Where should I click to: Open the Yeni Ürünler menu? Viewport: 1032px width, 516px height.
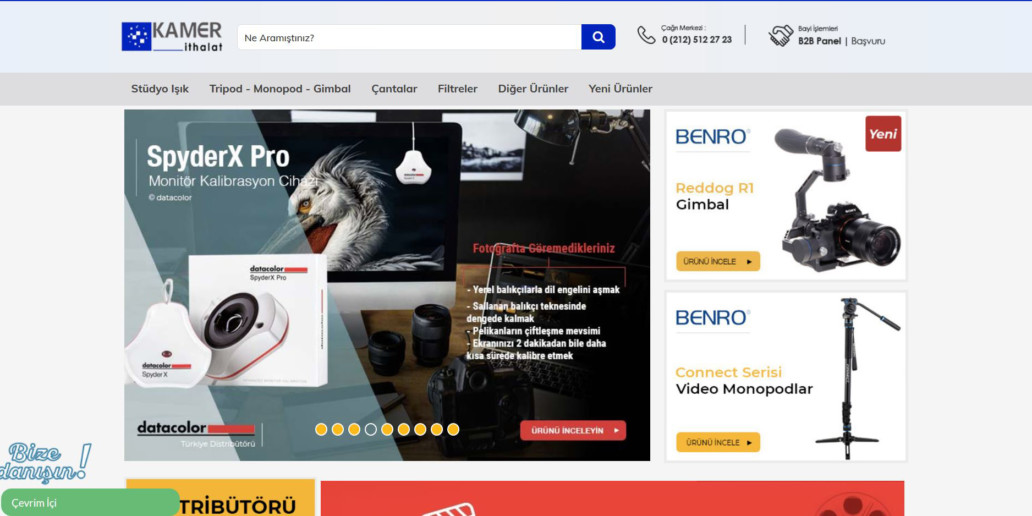[621, 89]
